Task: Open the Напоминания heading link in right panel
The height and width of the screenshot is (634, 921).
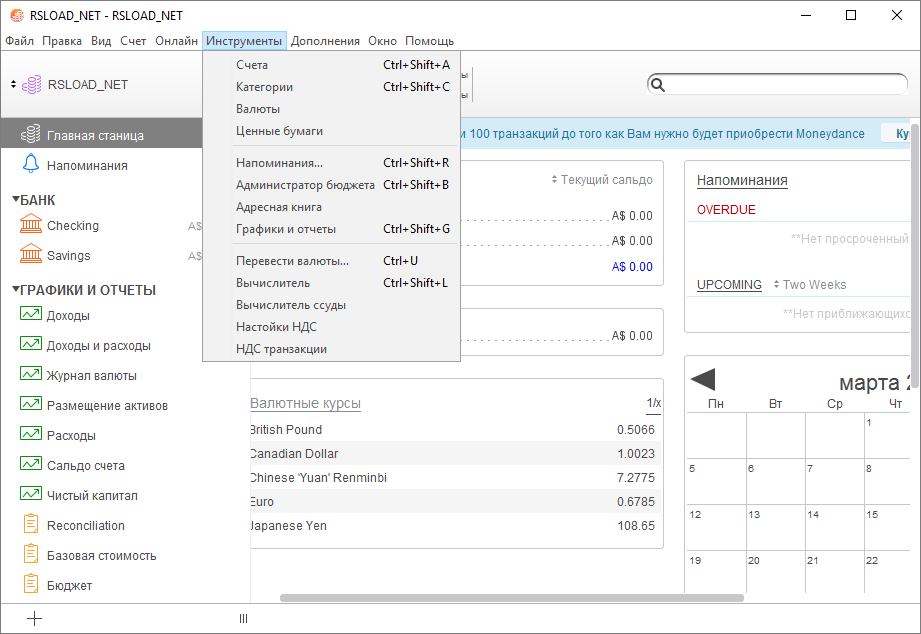Action: point(742,180)
